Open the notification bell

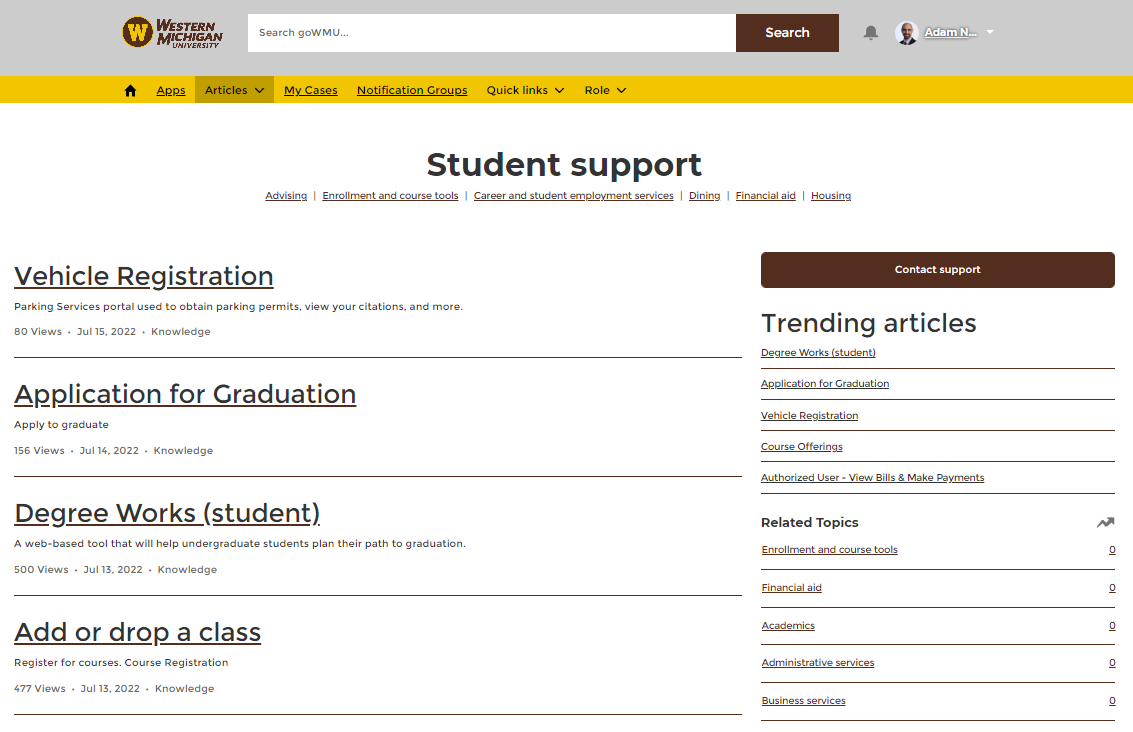pos(870,32)
